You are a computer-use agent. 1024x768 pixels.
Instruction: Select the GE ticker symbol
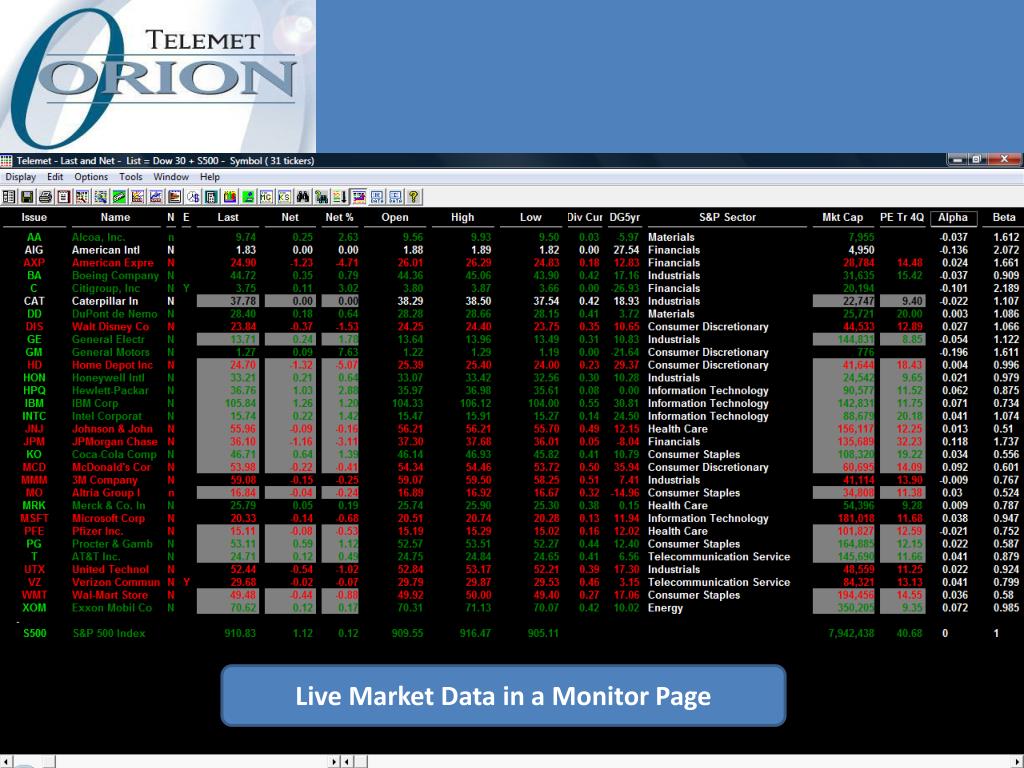pos(34,340)
